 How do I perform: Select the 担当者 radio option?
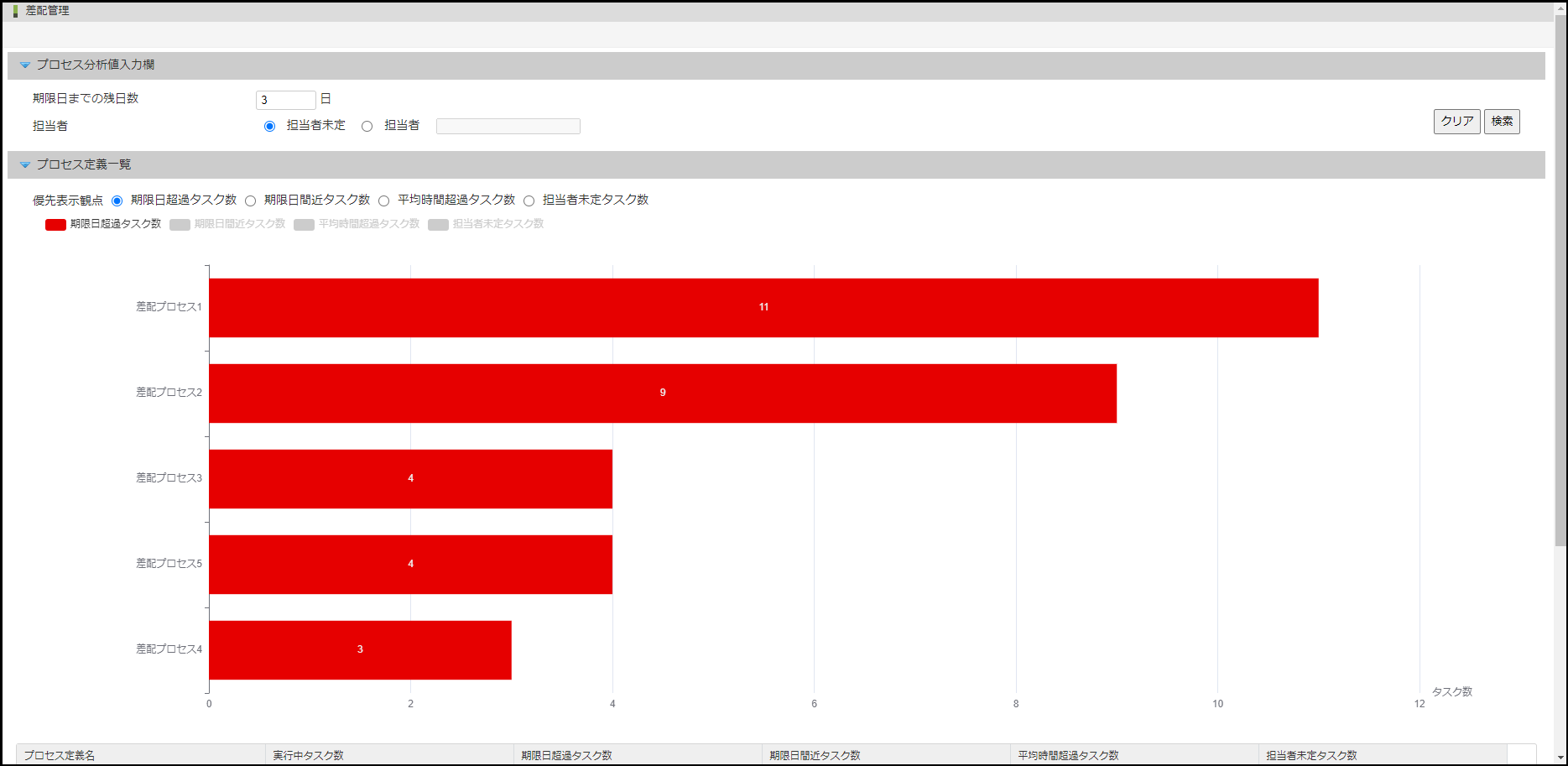coord(367,126)
